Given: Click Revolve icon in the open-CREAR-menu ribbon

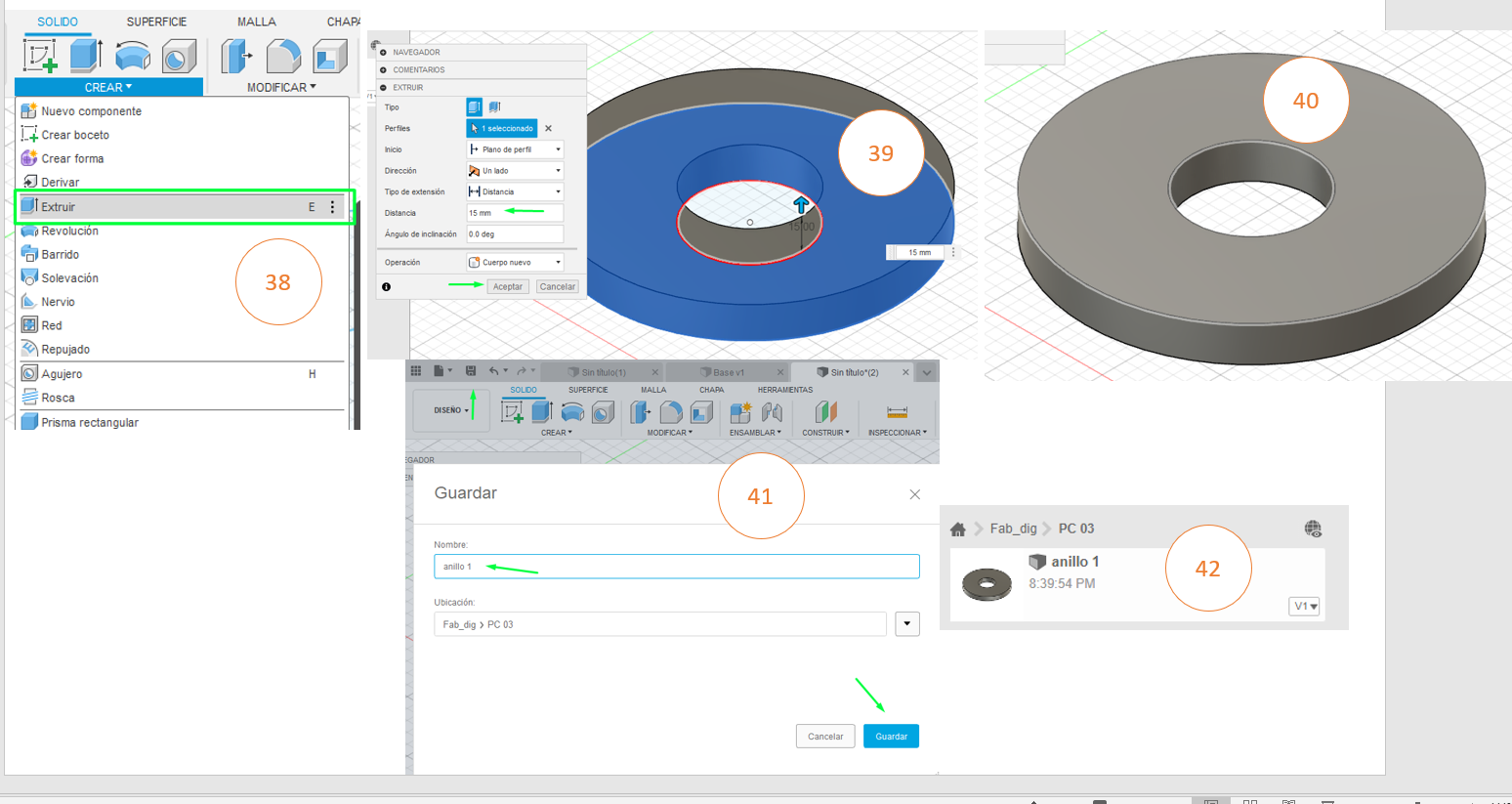Looking at the screenshot, I should [133, 56].
